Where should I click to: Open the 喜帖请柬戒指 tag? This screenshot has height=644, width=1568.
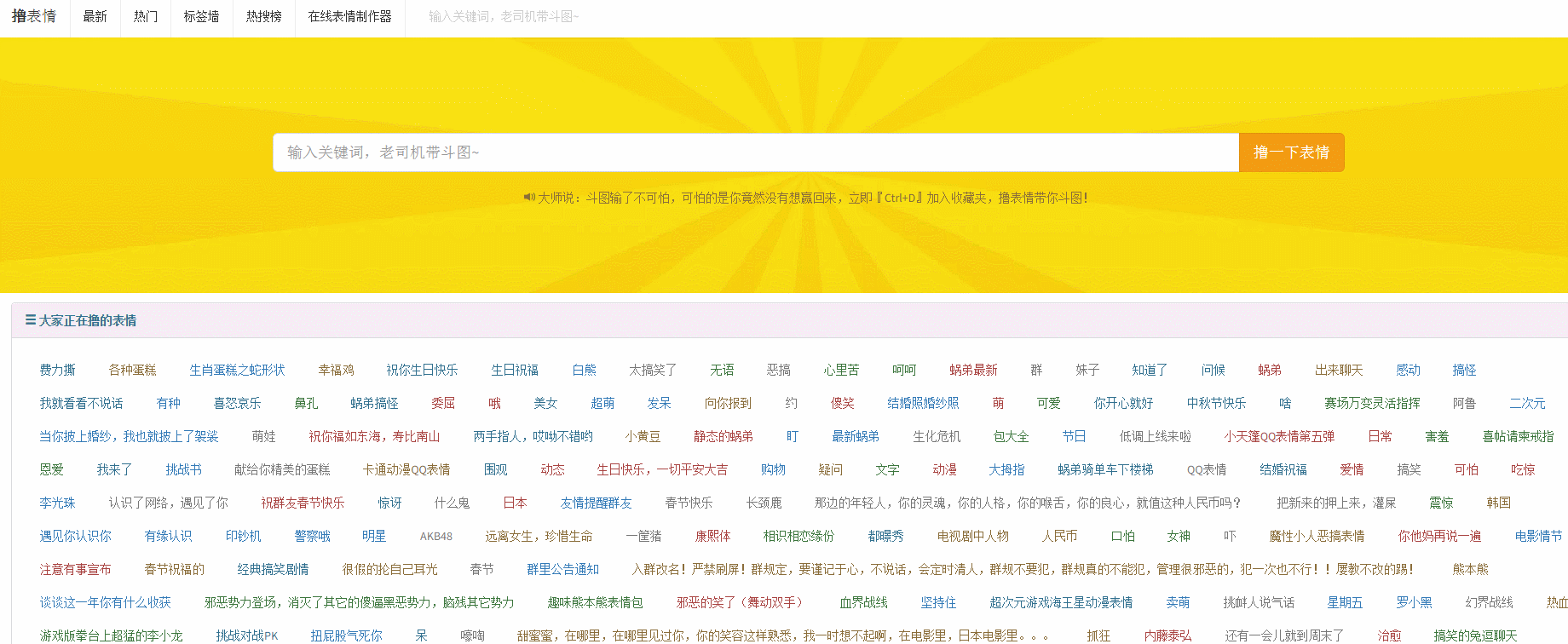pyautogui.click(x=1518, y=436)
